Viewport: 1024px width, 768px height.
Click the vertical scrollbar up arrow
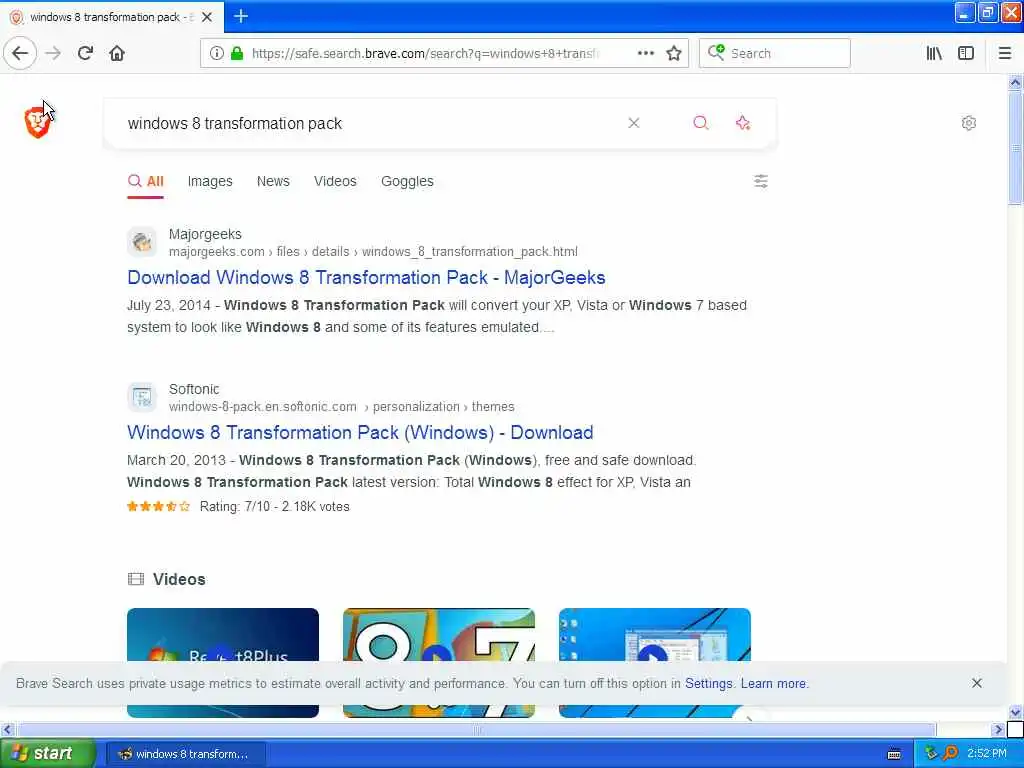[1015, 83]
